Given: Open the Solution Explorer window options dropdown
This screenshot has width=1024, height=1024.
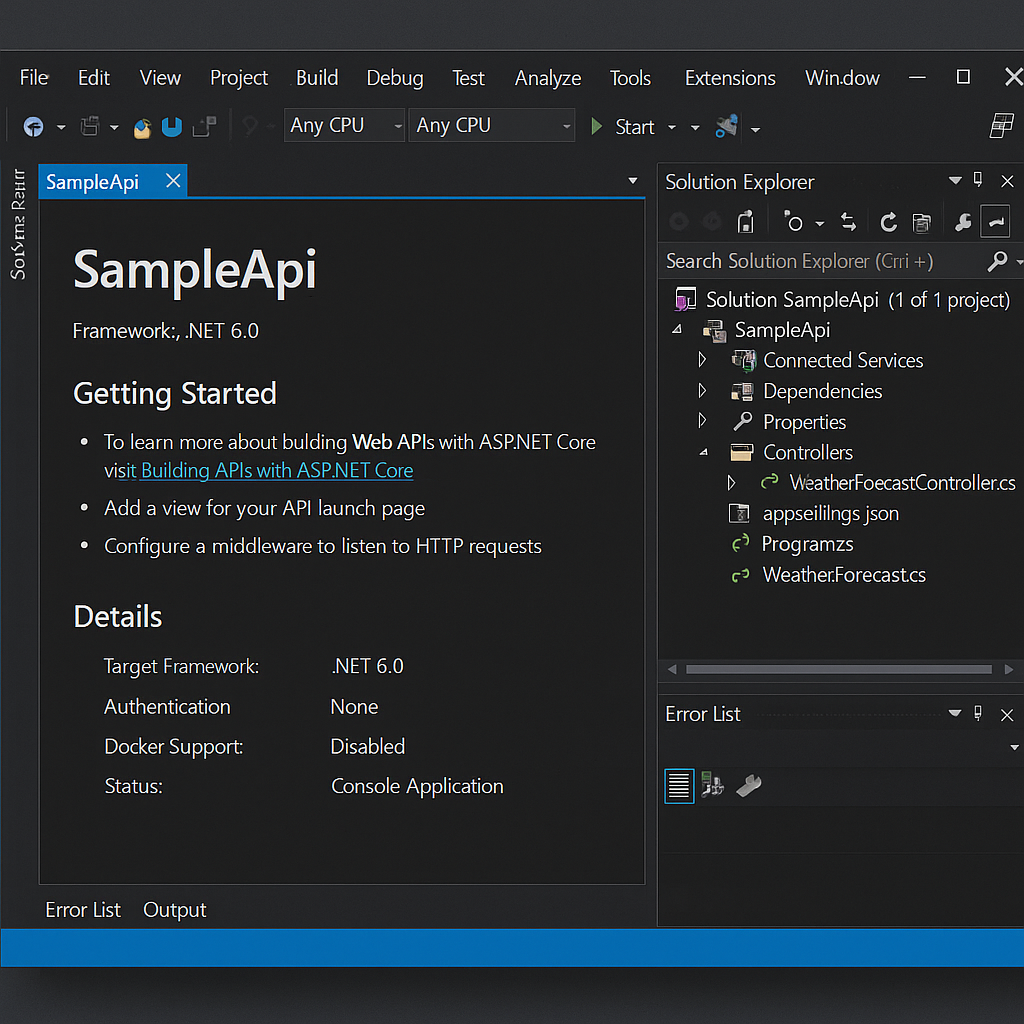Looking at the screenshot, I should (955, 180).
